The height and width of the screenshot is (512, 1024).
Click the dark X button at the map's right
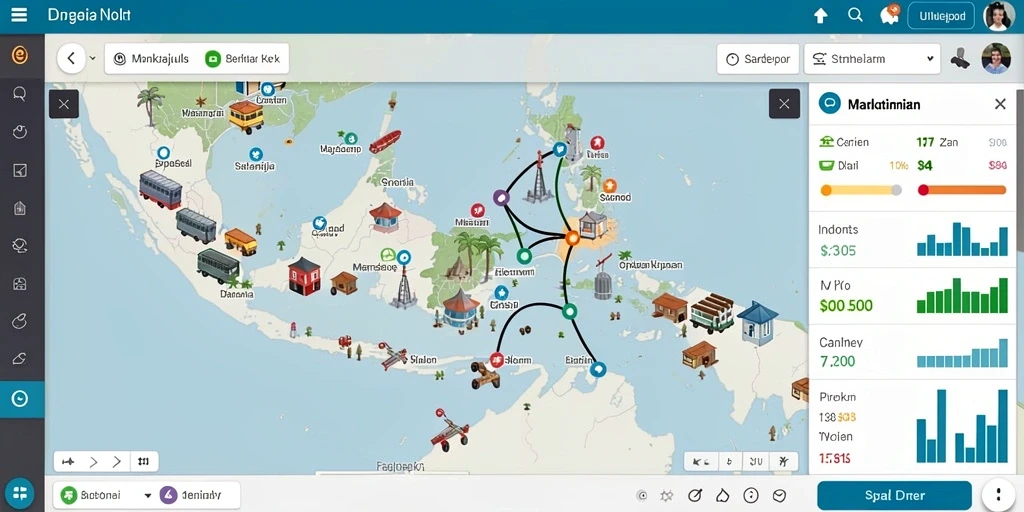click(784, 104)
